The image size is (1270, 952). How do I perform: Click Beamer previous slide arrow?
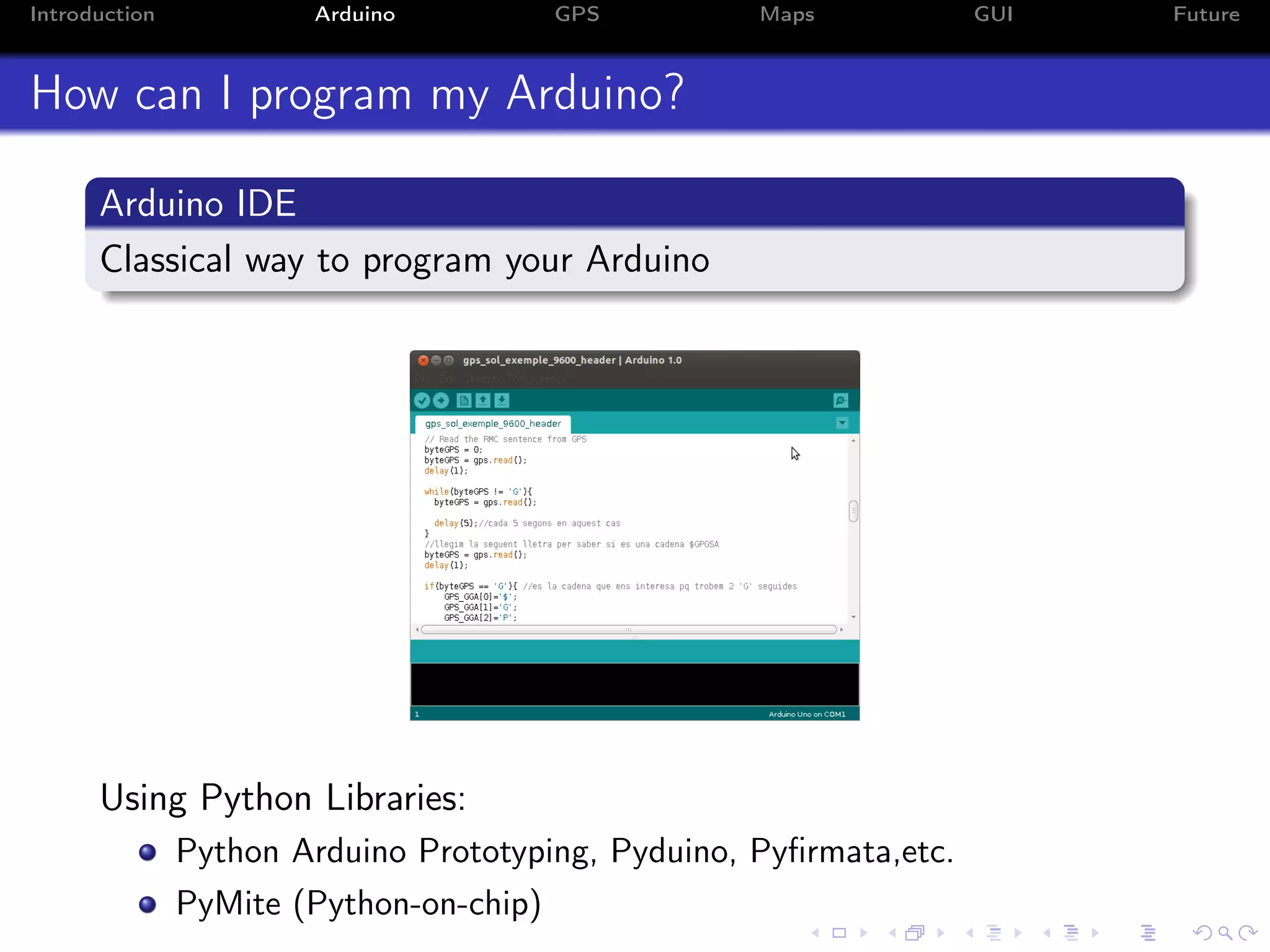click(815, 933)
